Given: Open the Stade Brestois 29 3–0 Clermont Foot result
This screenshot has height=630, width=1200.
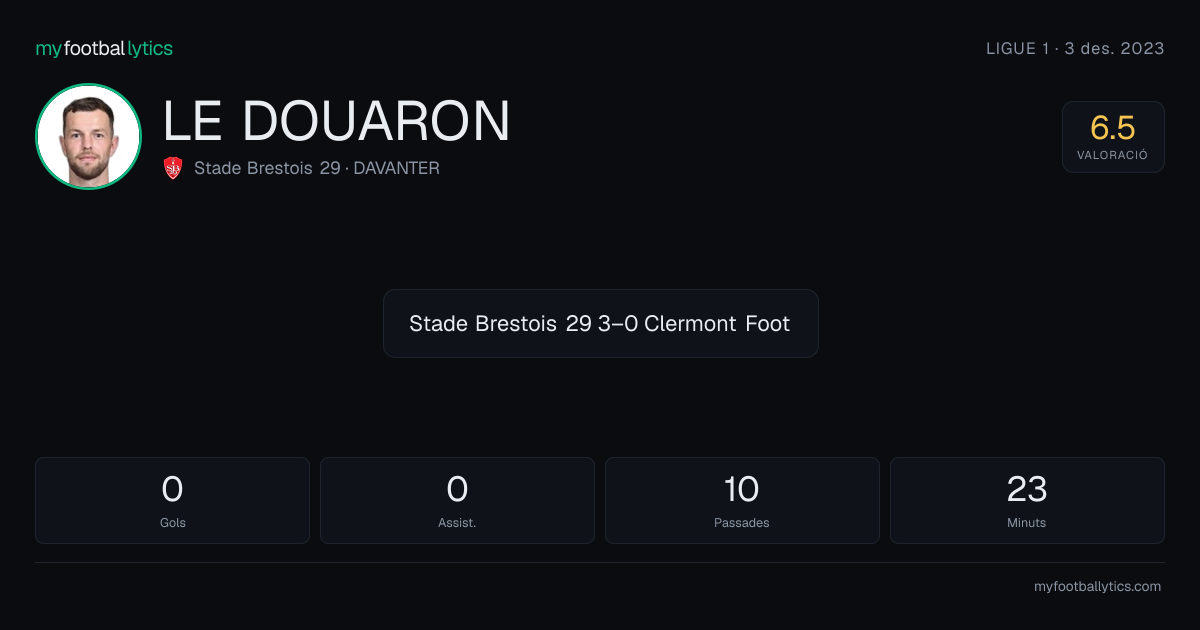Looking at the screenshot, I should pyautogui.click(x=600, y=323).
